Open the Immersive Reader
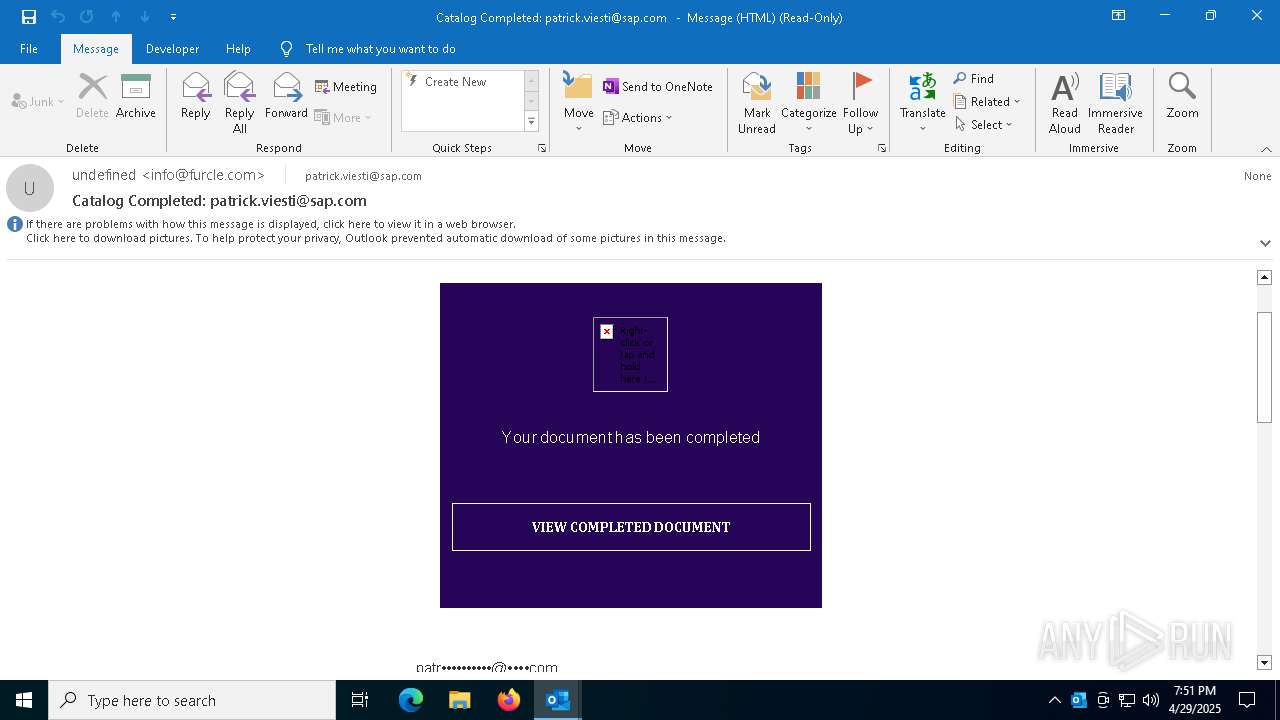1280x720 pixels. coord(1115,103)
